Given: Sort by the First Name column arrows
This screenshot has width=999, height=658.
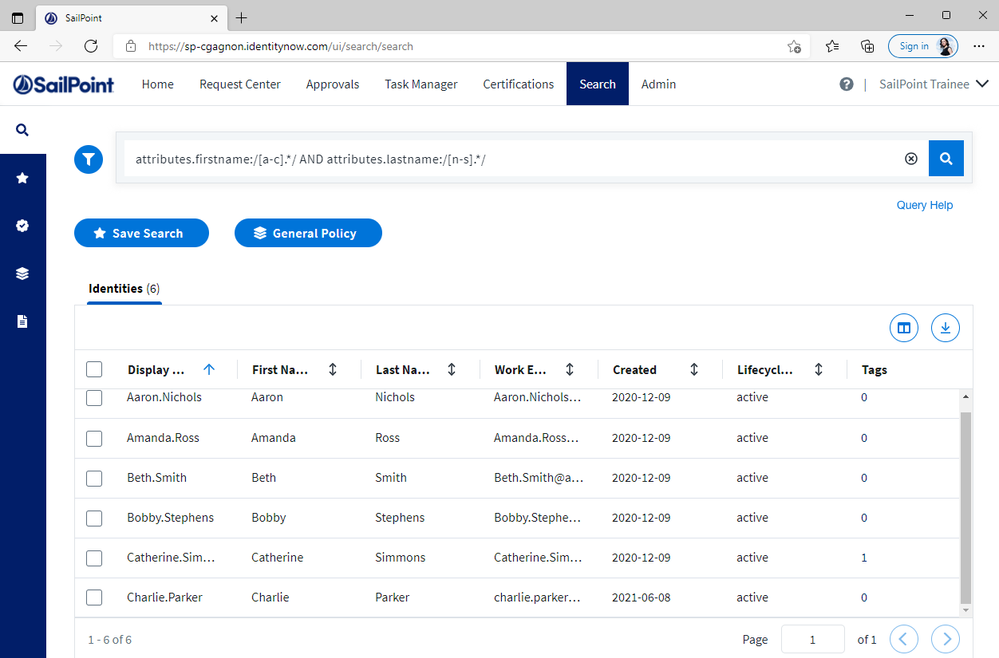Looking at the screenshot, I should click(x=333, y=370).
